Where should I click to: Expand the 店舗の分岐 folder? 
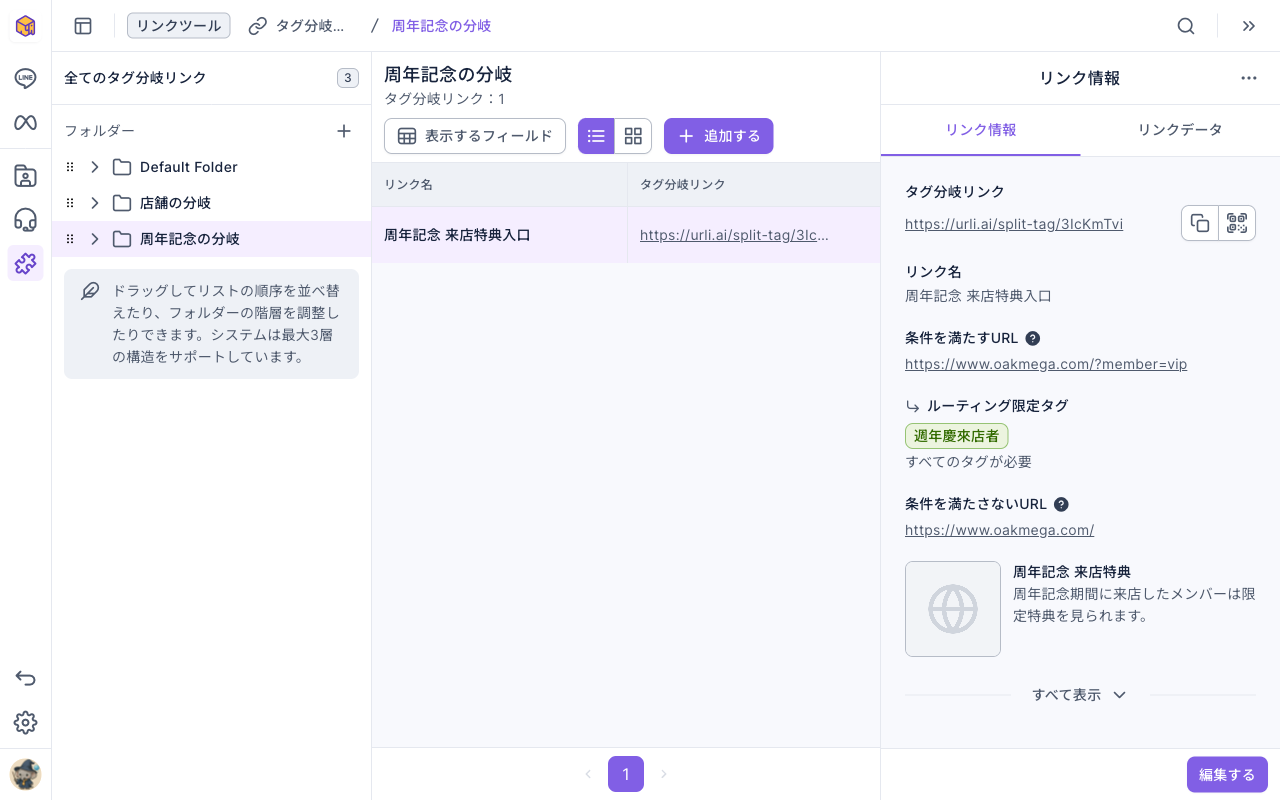pos(95,203)
